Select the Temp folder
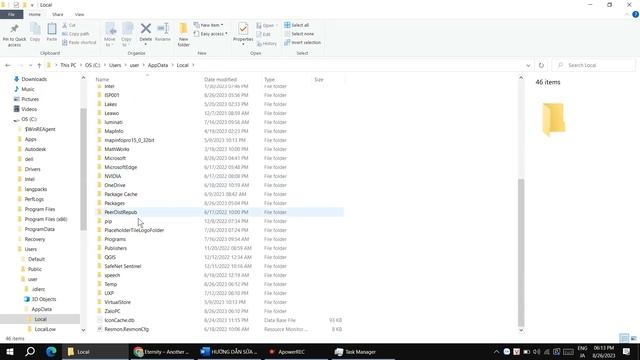Screen dimensions: 640x360 (x=219, y=284)
